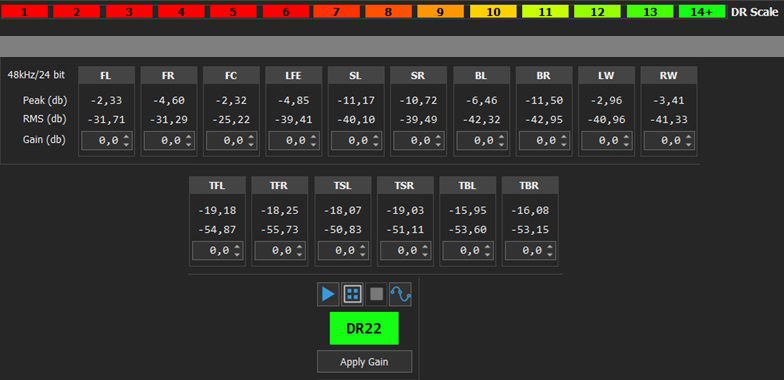Click the TSL RMS value -50,83

[x=343, y=230]
